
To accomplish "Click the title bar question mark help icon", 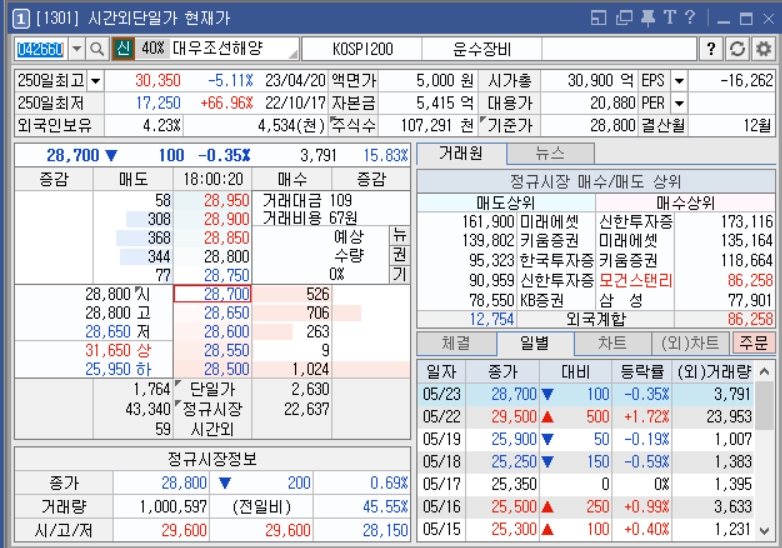I will pos(690,18).
